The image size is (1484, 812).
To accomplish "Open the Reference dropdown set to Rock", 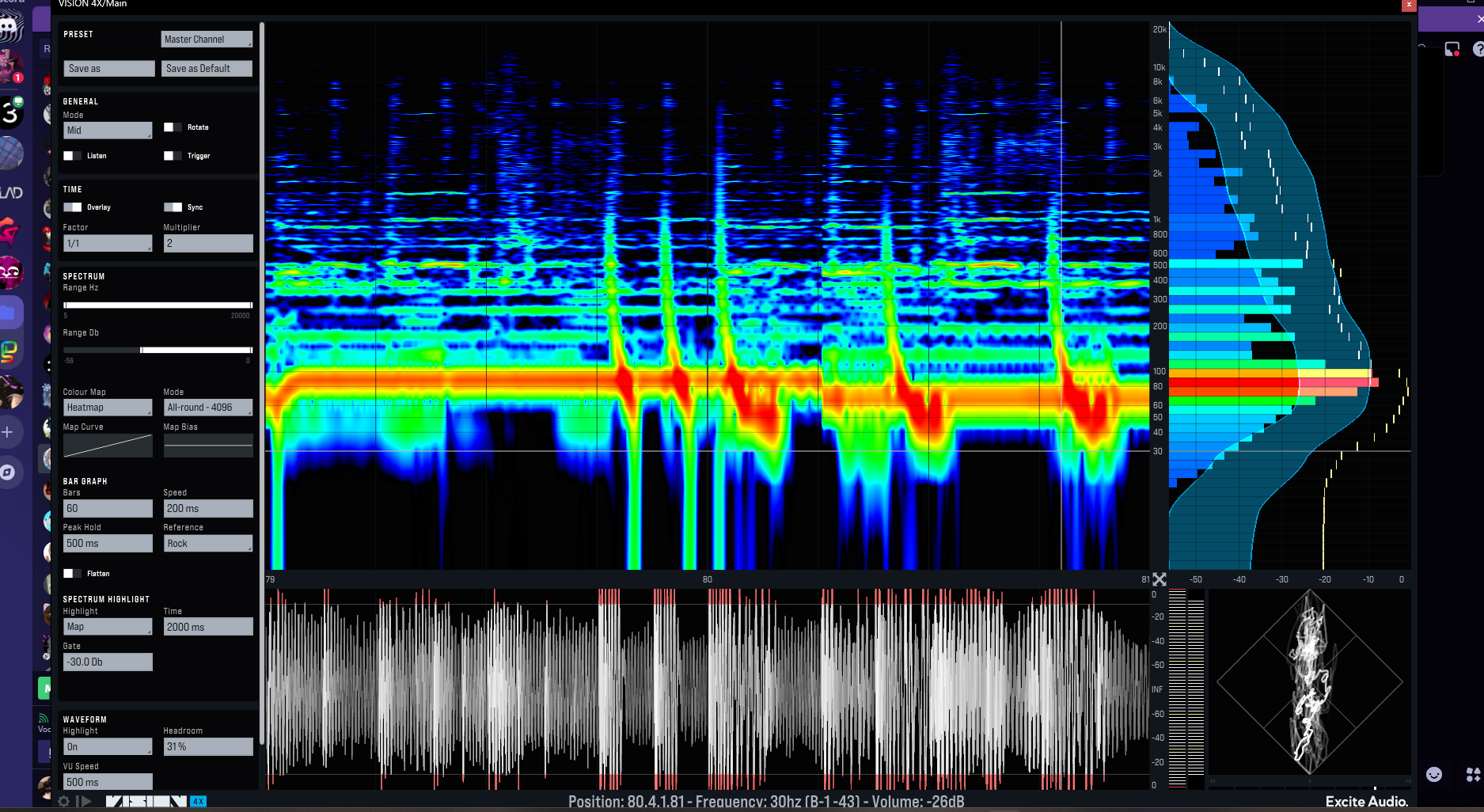I will (x=208, y=544).
